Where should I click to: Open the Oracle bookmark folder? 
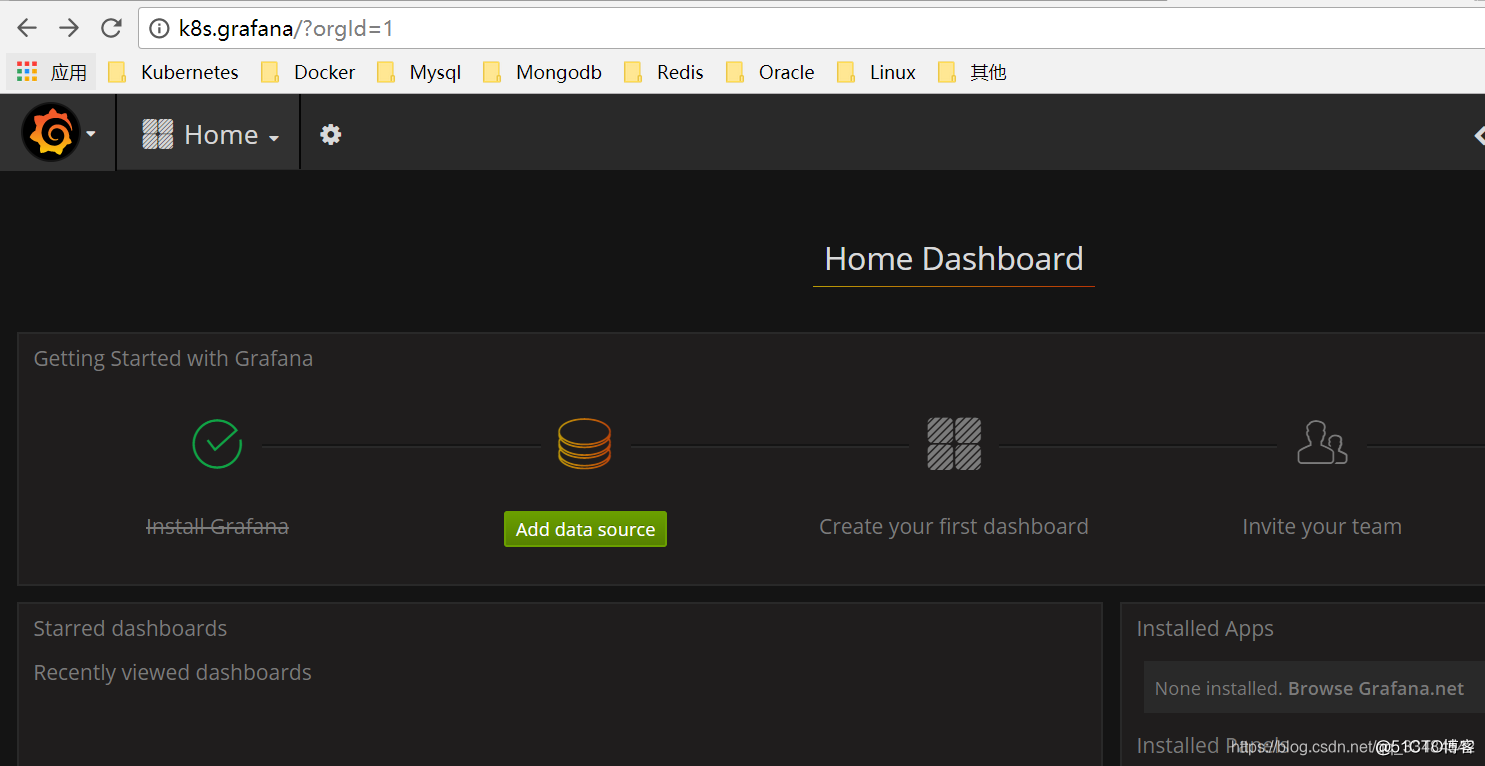click(x=770, y=72)
